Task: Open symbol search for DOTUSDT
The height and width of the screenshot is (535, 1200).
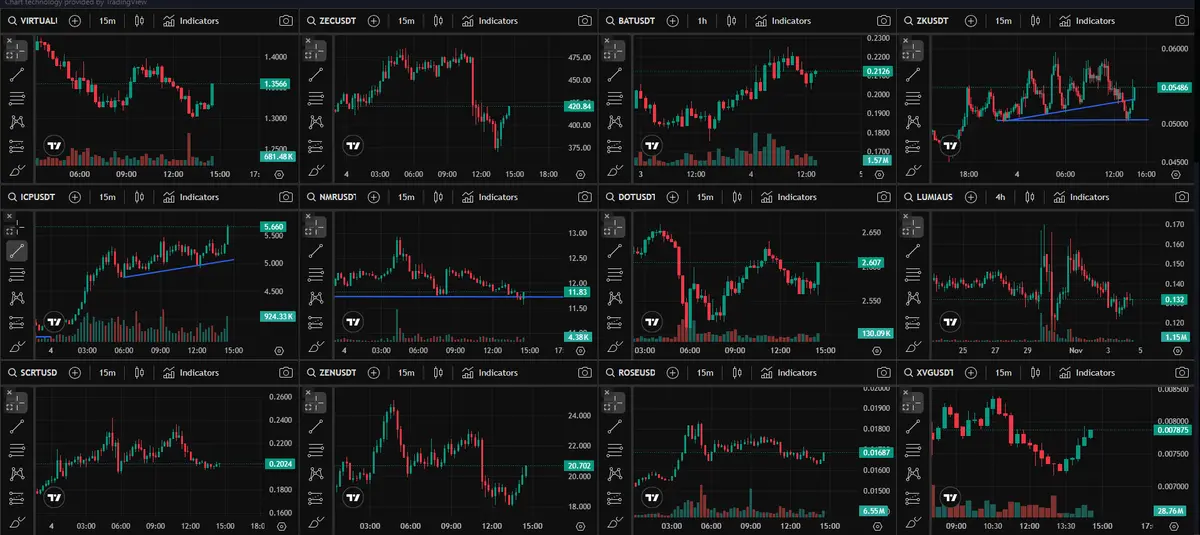Action: [x=630, y=197]
